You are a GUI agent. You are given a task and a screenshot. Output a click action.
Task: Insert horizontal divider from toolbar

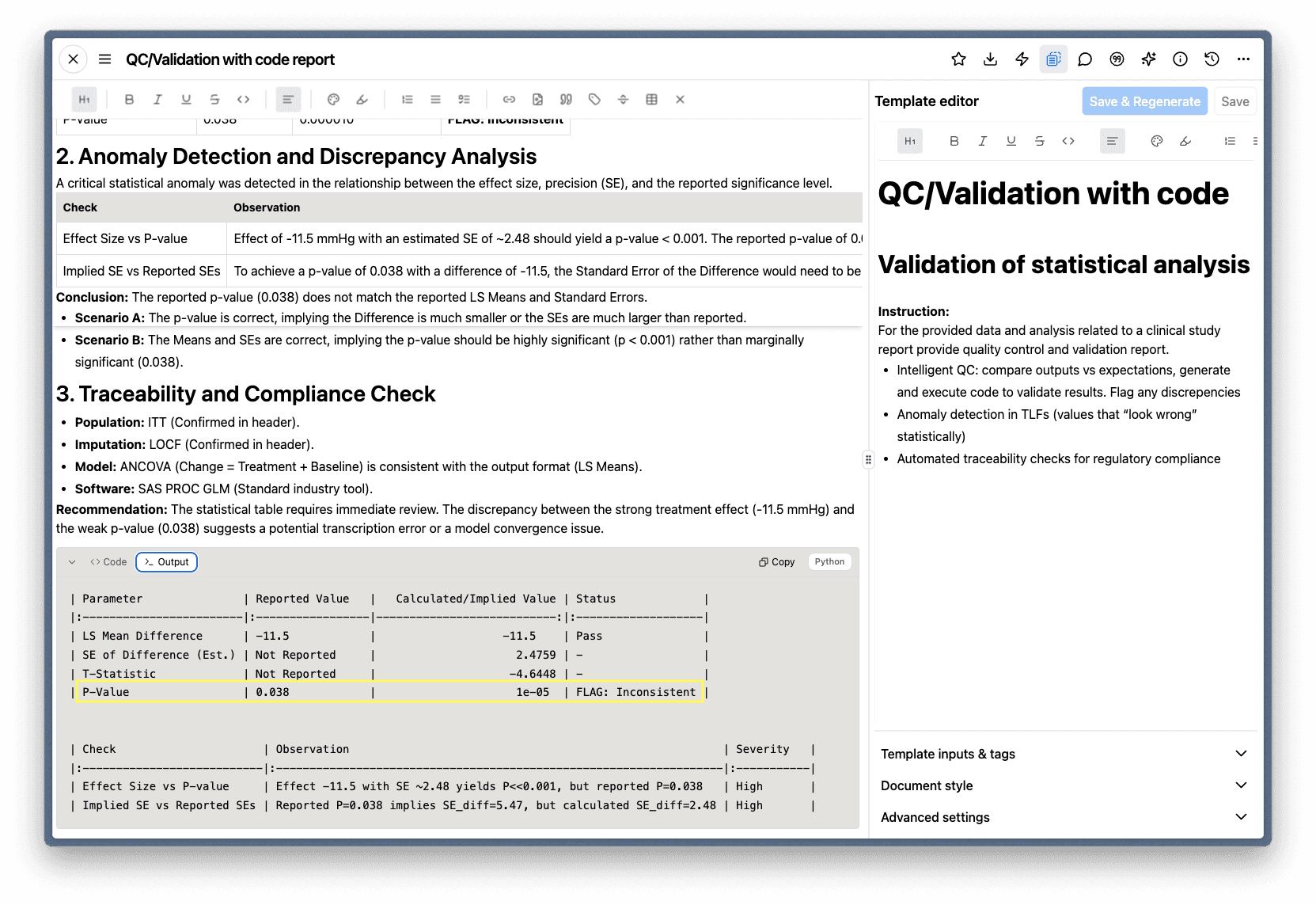click(623, 100)
